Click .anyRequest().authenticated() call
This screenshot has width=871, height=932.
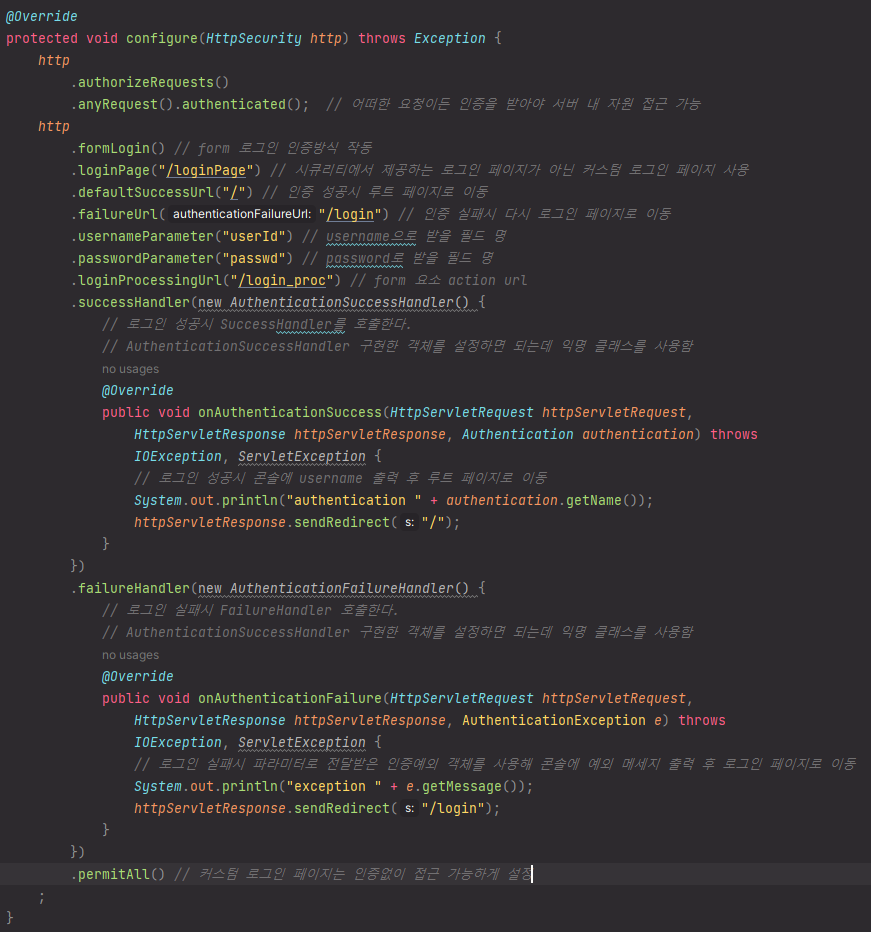[190, 105]
